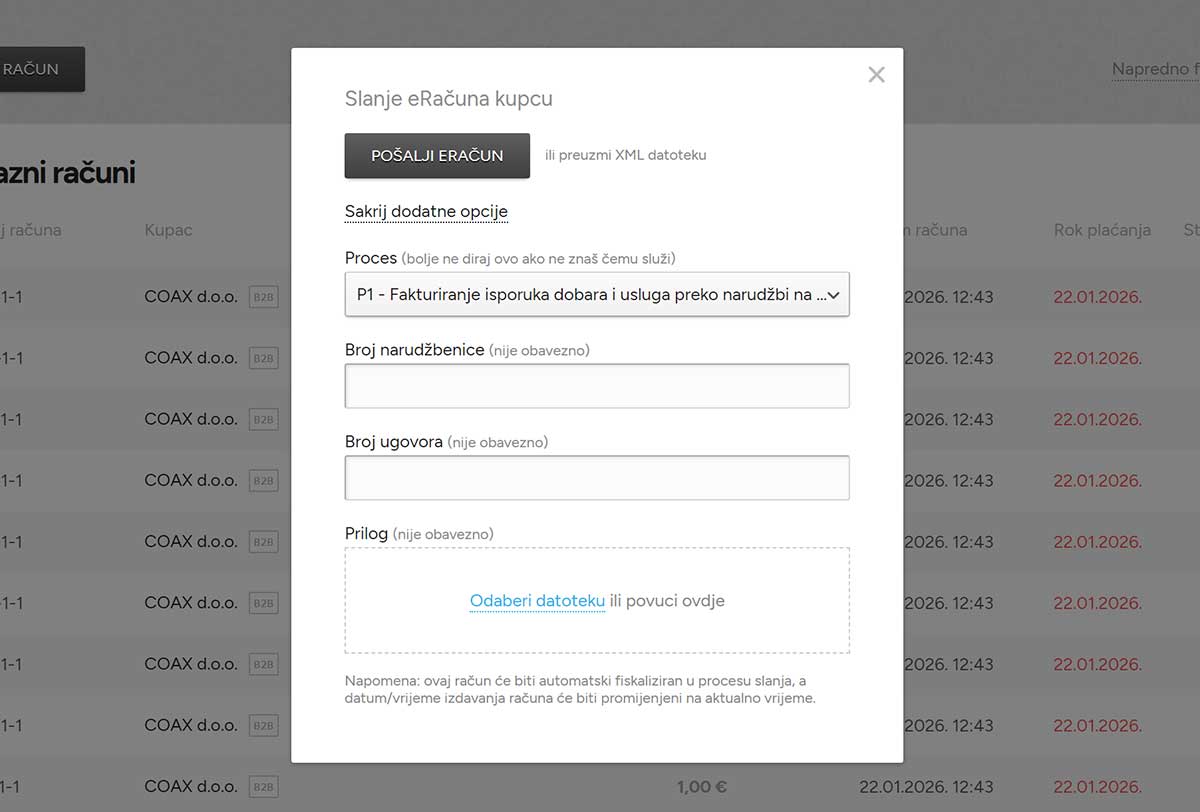
Task: Close the Slanje eRačuna dialog
Action: pos(876,75)
